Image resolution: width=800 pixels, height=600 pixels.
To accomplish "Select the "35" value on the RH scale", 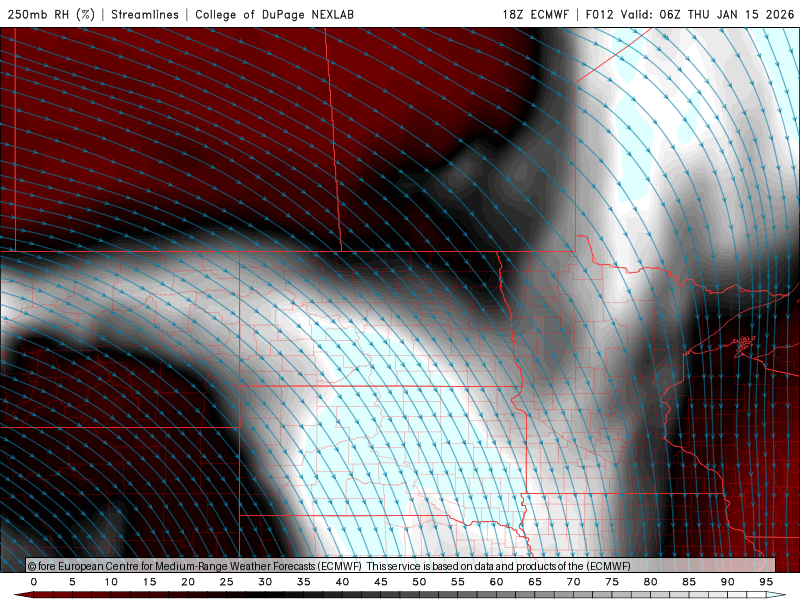I will [304, 582].
